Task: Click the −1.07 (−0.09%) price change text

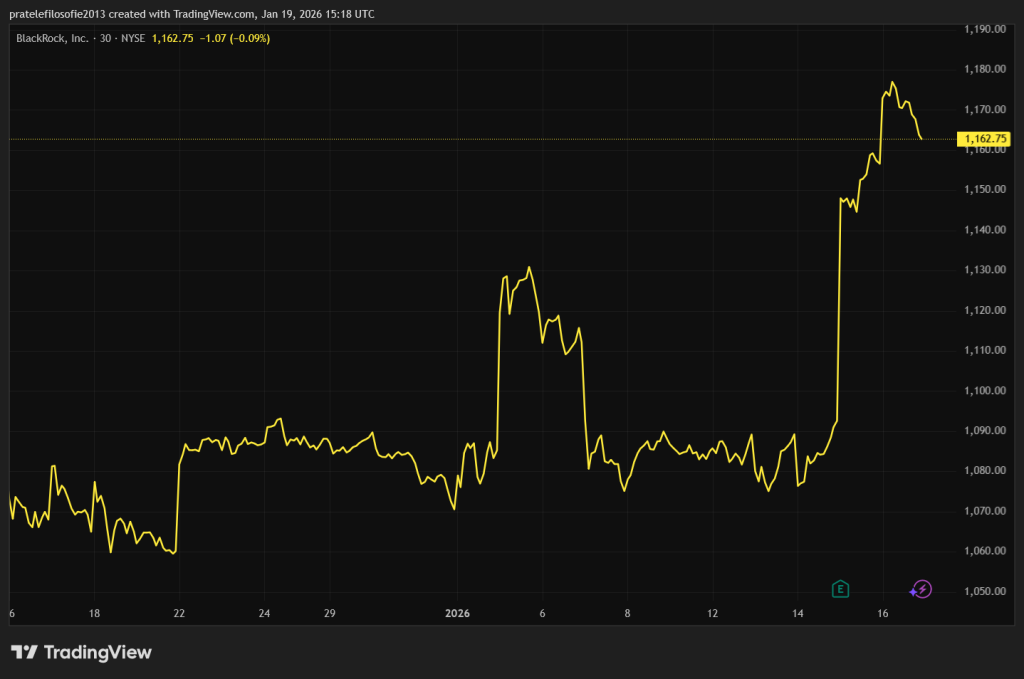Action: click(233, 38)
